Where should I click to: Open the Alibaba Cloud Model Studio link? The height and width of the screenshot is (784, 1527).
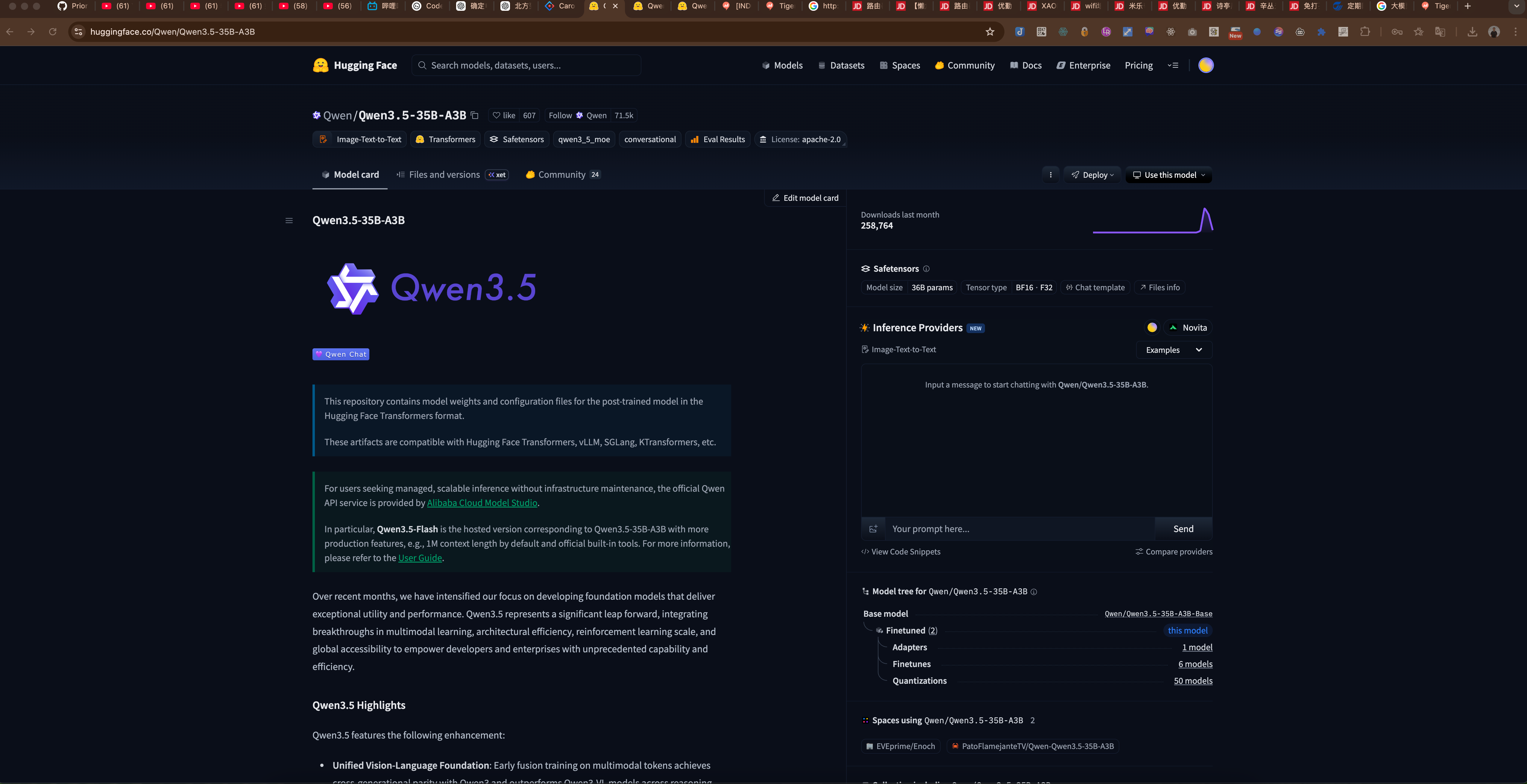[x=482, y=503]
